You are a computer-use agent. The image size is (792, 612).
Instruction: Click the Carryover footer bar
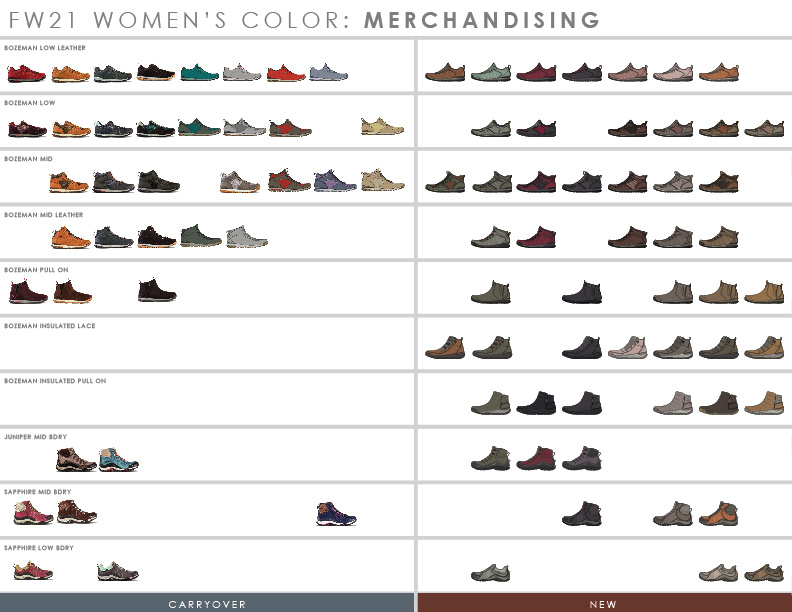(207, 603)
